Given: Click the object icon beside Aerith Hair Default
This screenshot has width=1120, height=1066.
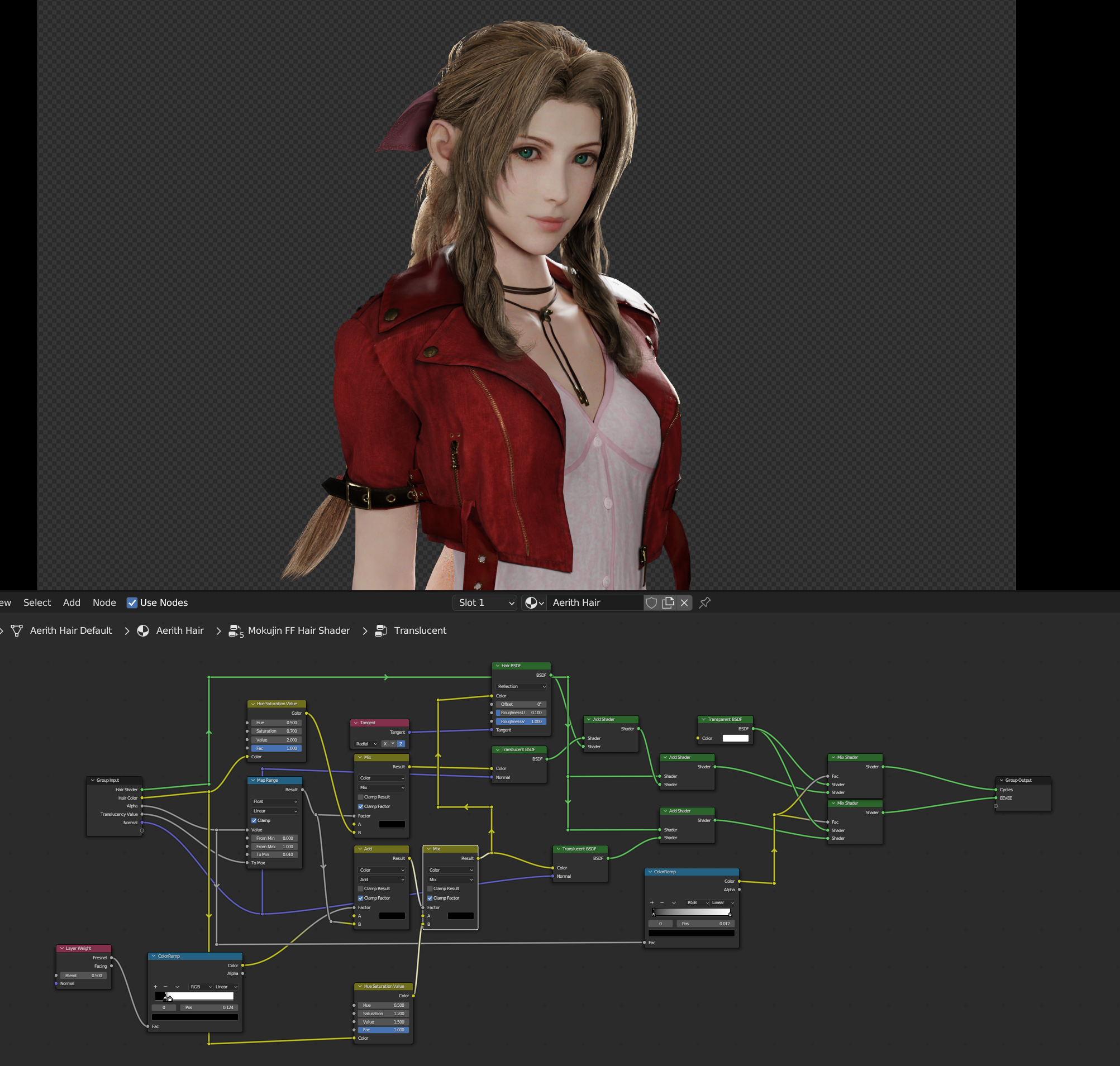Looking at the screenshot, I should (17, 630).
